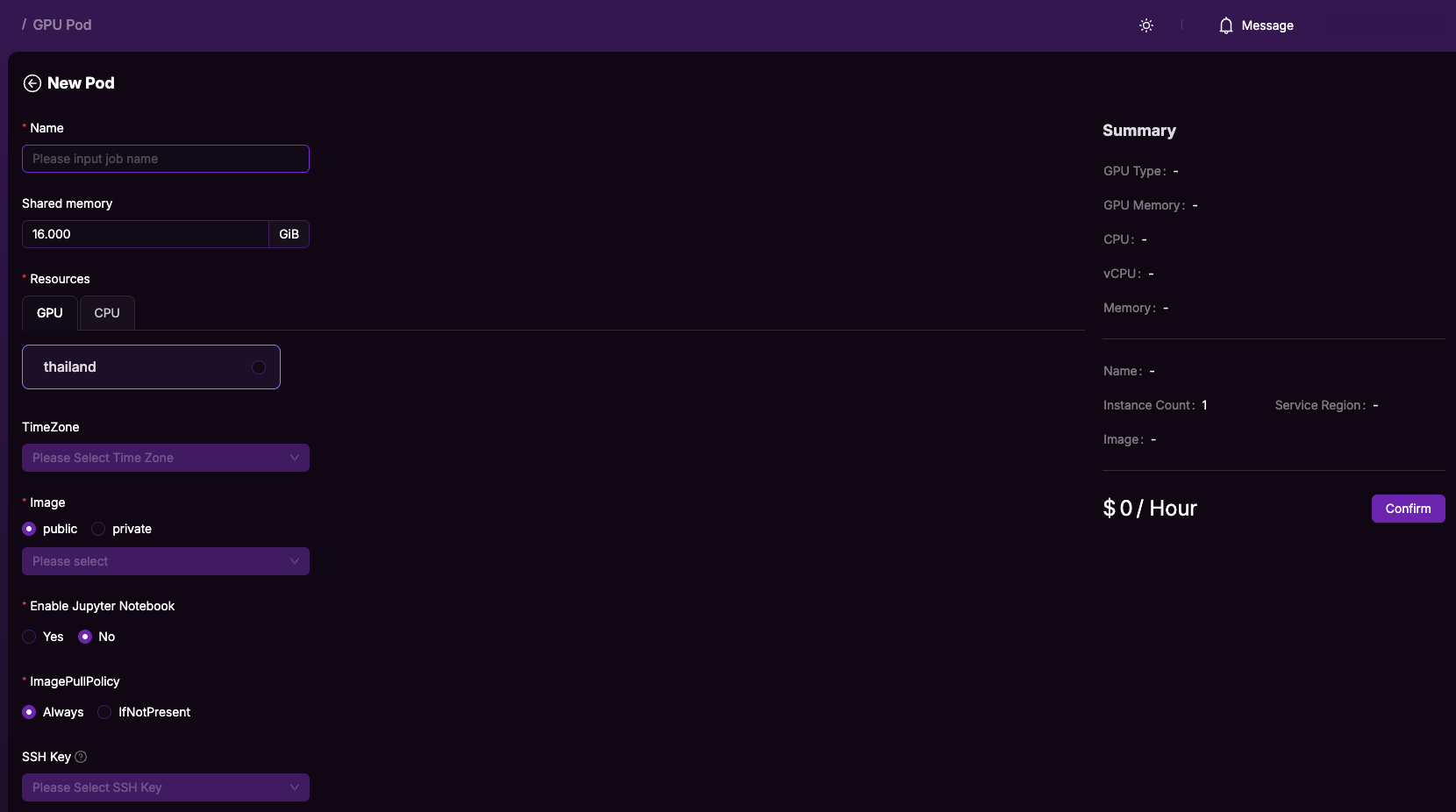1456x812 pixels.
Task: Switch to the CPU resources tab
Action: (x=107, y=313)
